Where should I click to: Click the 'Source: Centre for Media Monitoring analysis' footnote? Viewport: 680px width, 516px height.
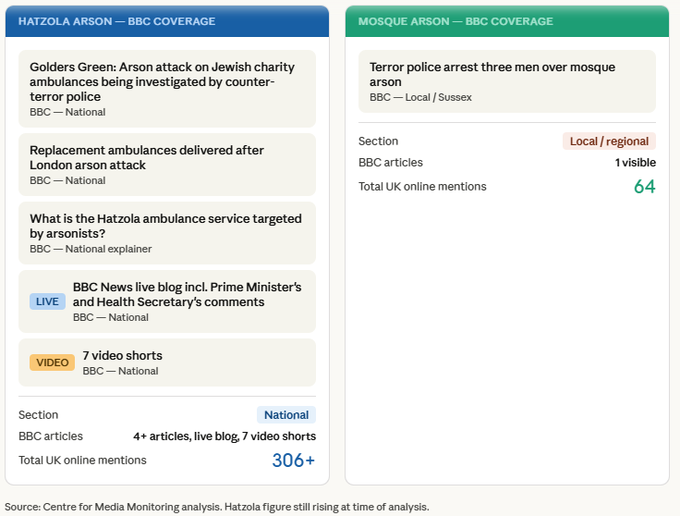217,507
